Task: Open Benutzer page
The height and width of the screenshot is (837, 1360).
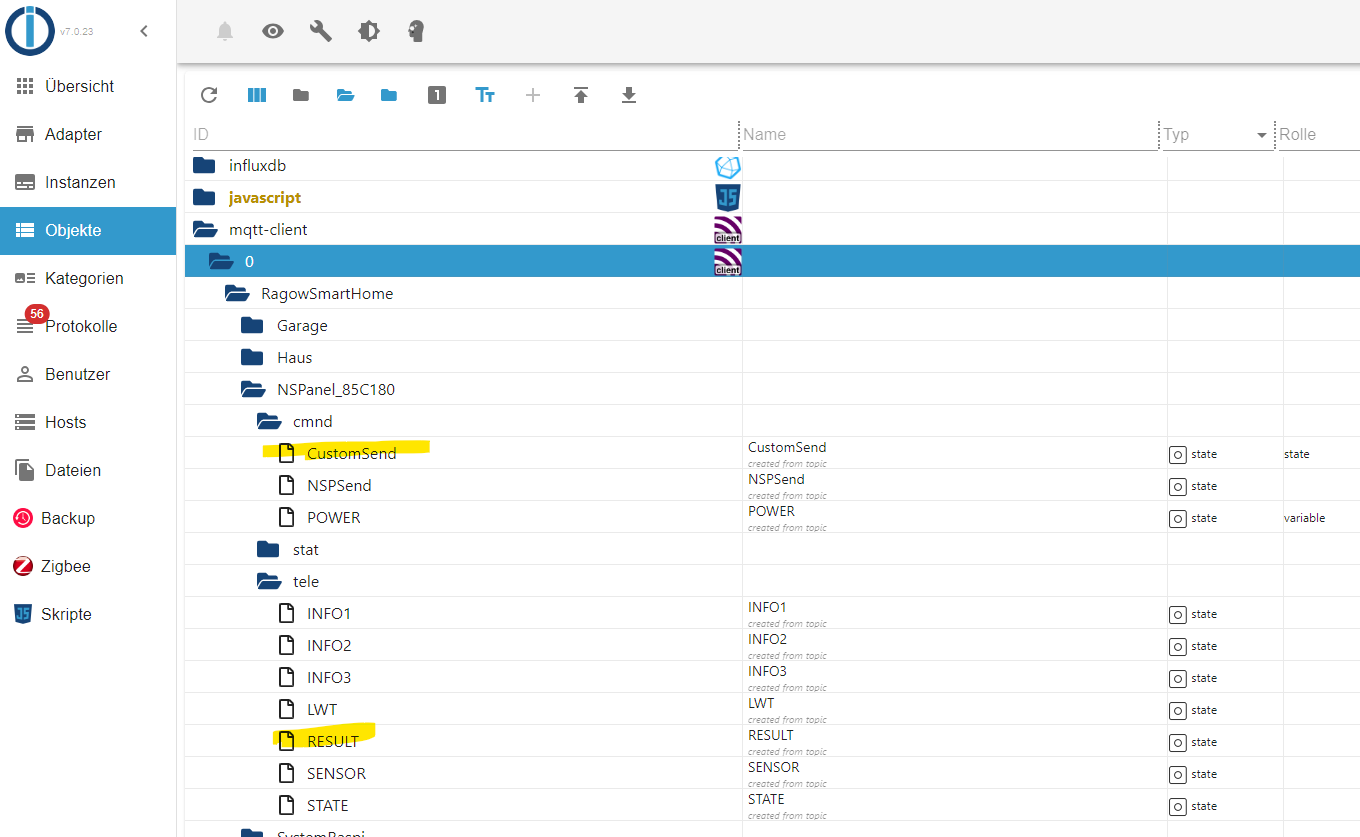Action: [88, 374]
